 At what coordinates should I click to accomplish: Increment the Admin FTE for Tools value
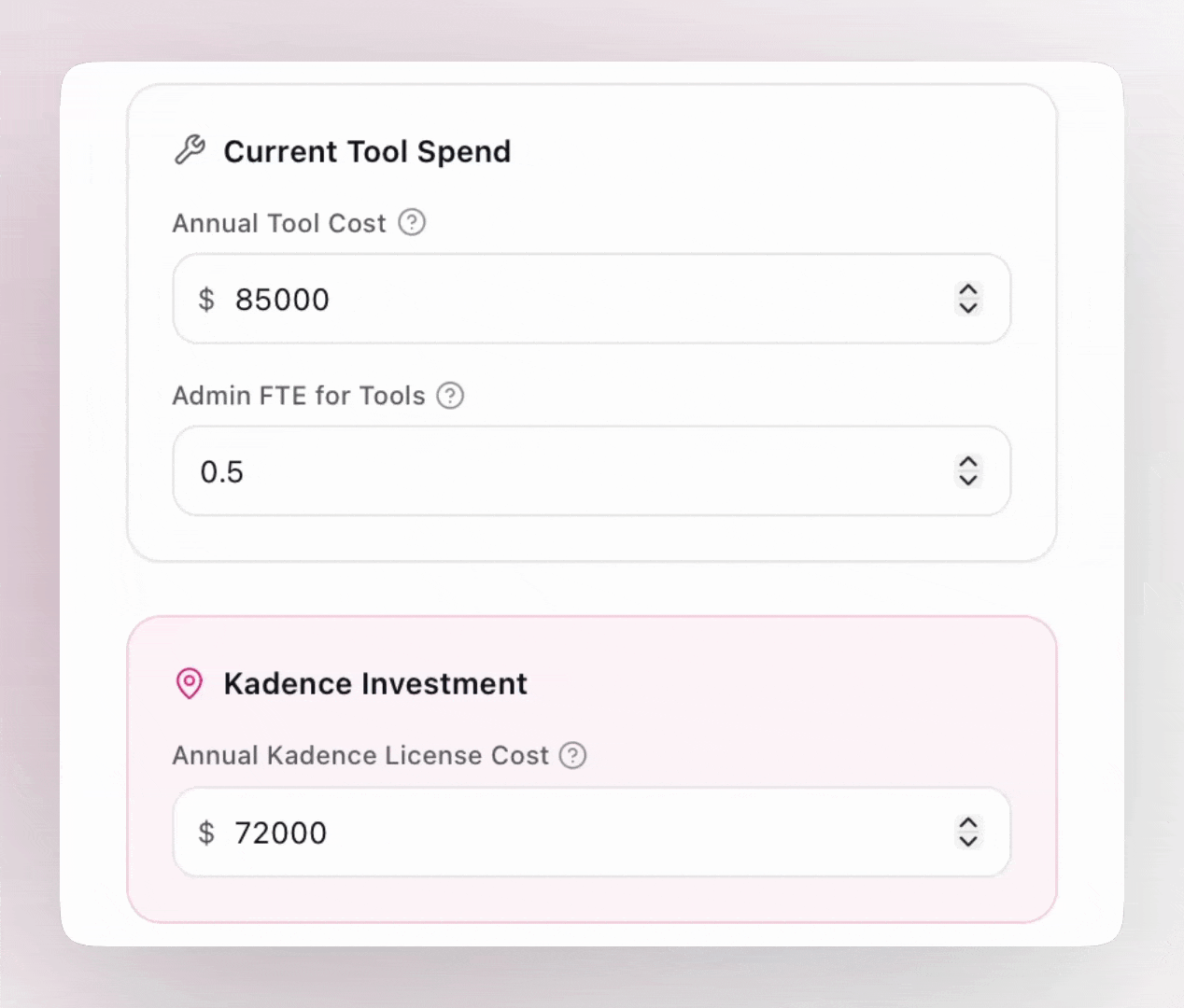pos(968,462)
